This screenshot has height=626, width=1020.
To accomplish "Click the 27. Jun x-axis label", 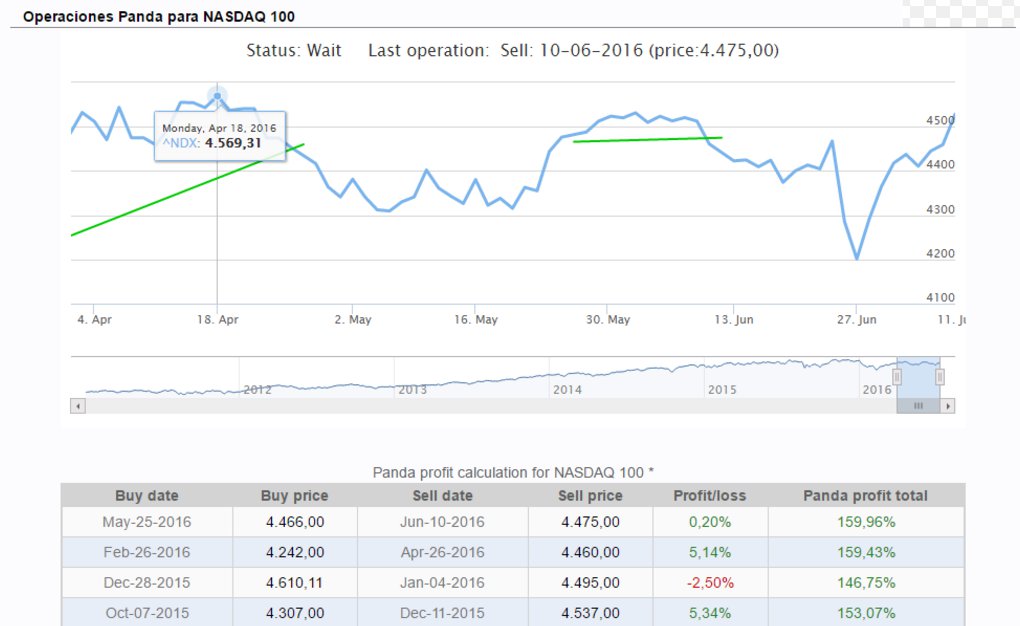I will pos(856,320).
